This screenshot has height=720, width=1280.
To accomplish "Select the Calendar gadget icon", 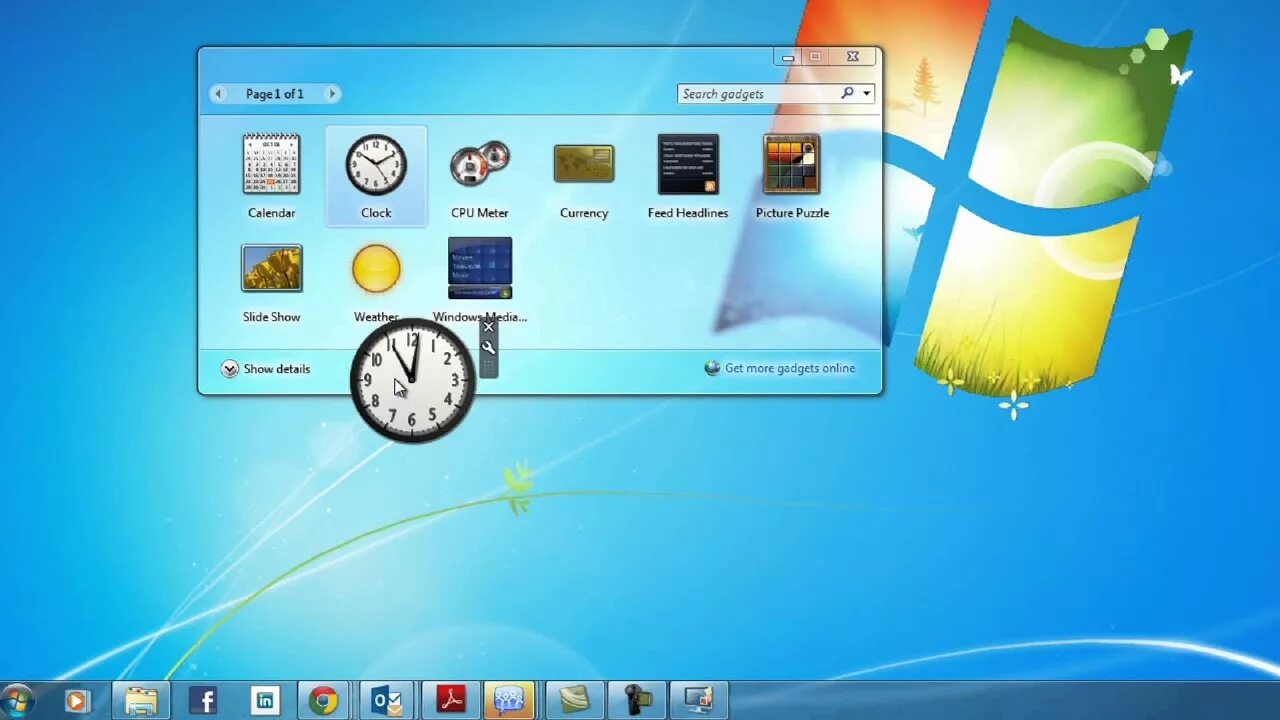I will (x=271, y=164).
